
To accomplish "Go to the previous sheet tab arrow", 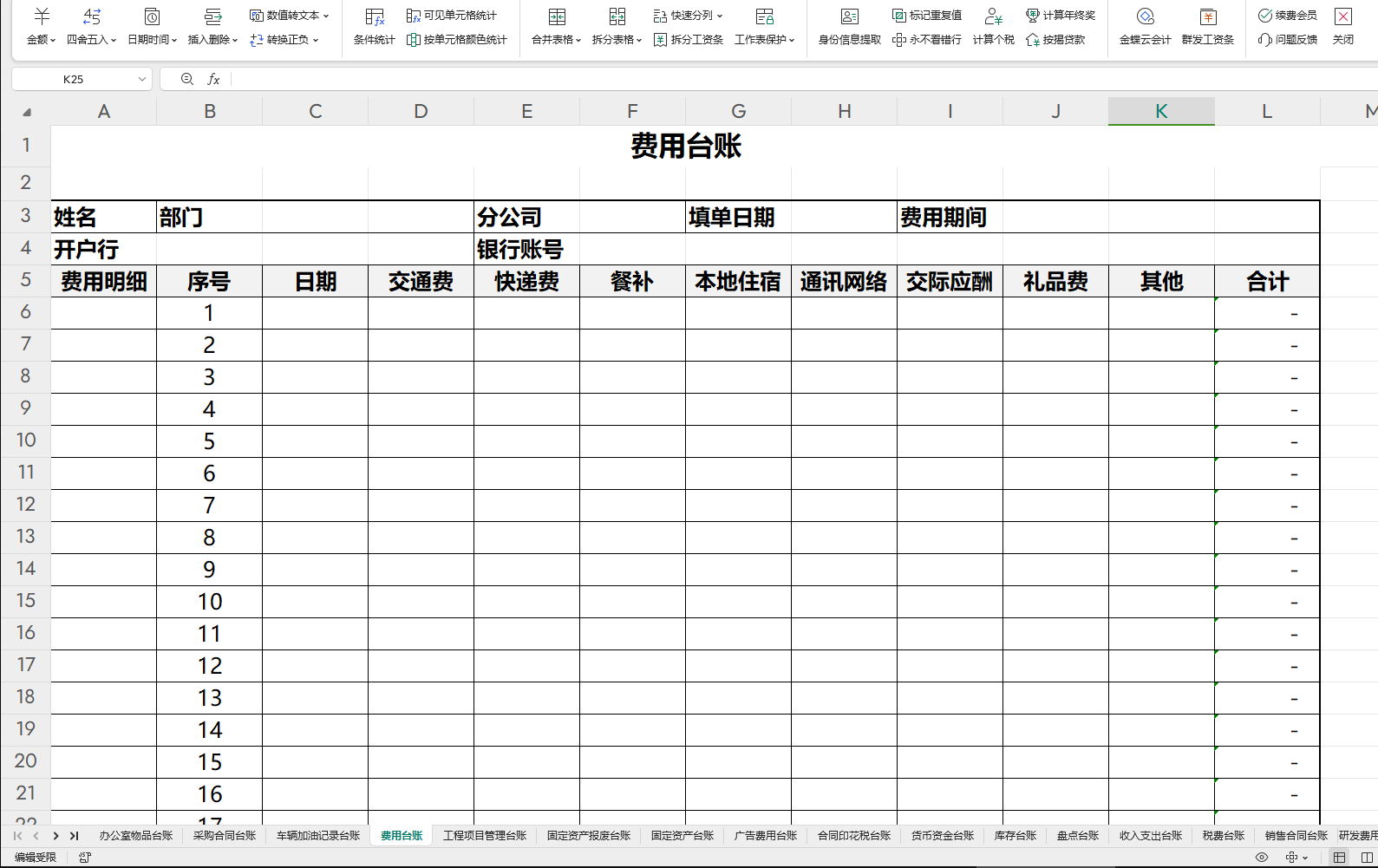I will tap(36, 836).
